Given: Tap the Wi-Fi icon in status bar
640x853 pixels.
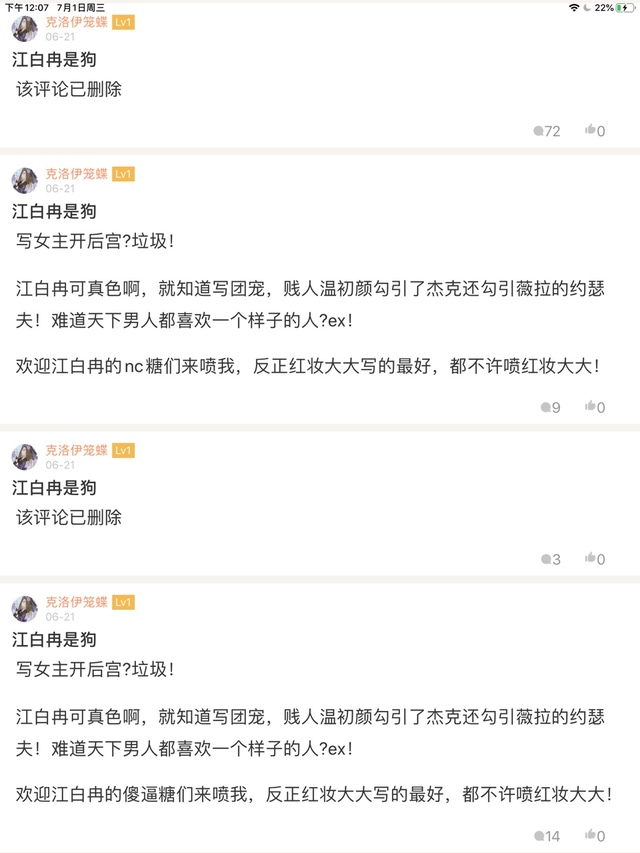Looking at the screenshot, I should 574,7.
